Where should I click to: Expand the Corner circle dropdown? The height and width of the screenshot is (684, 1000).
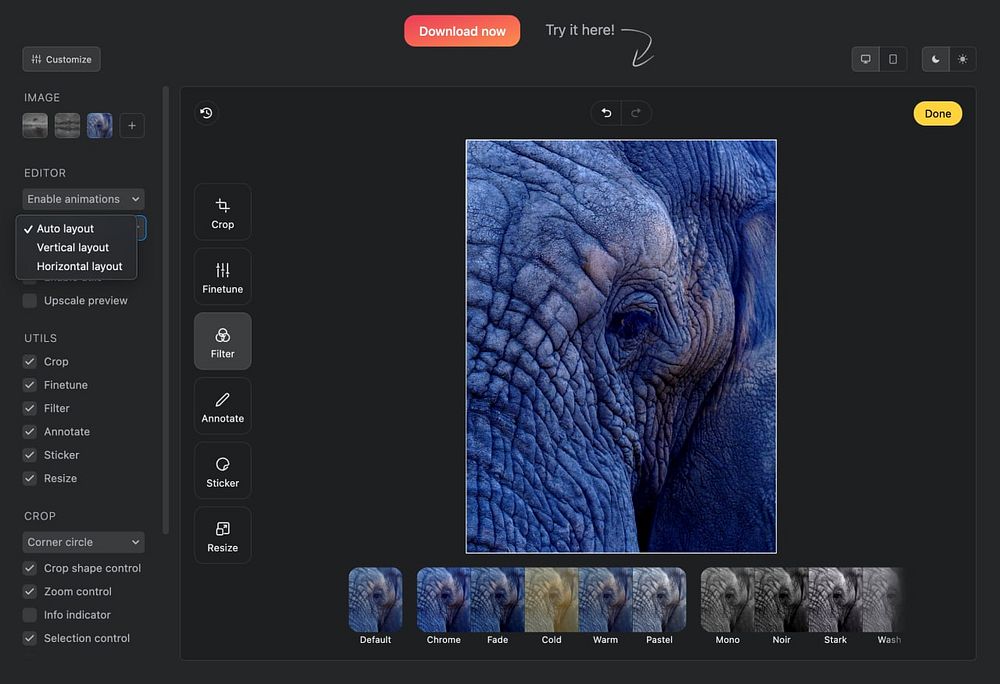[83, 542]
